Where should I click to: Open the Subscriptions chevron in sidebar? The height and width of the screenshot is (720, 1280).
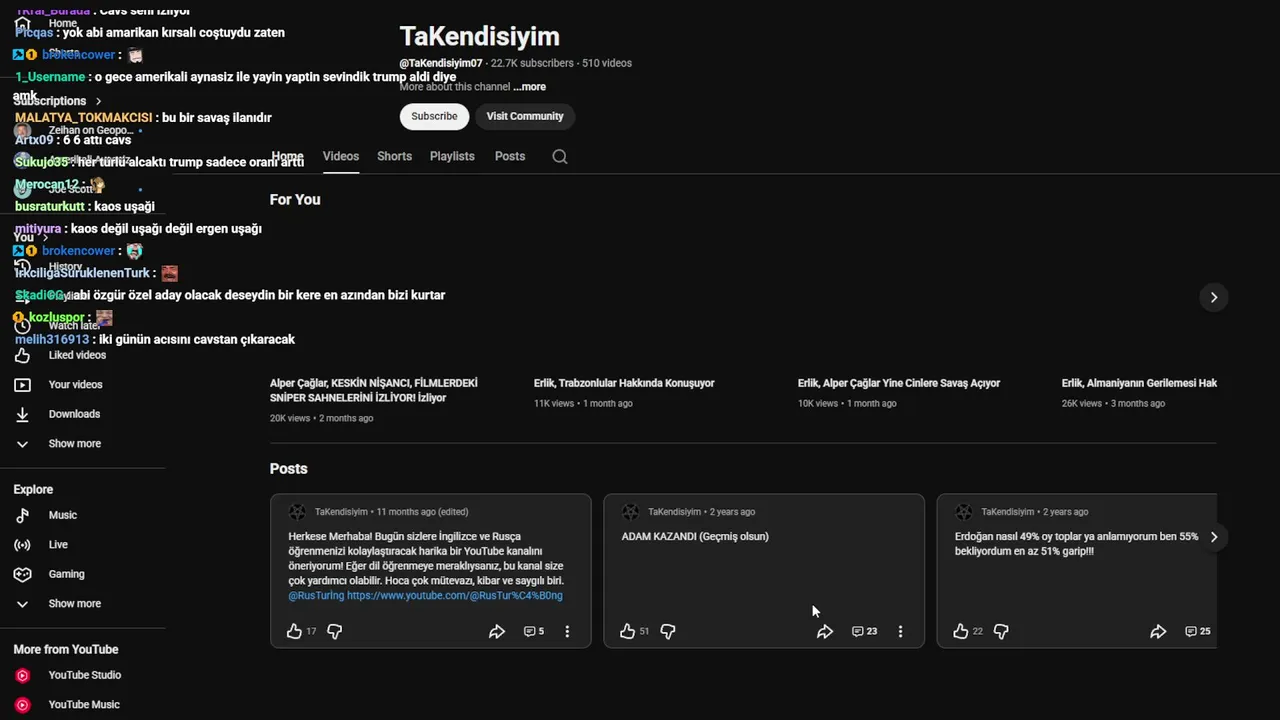tap(98, 101)
